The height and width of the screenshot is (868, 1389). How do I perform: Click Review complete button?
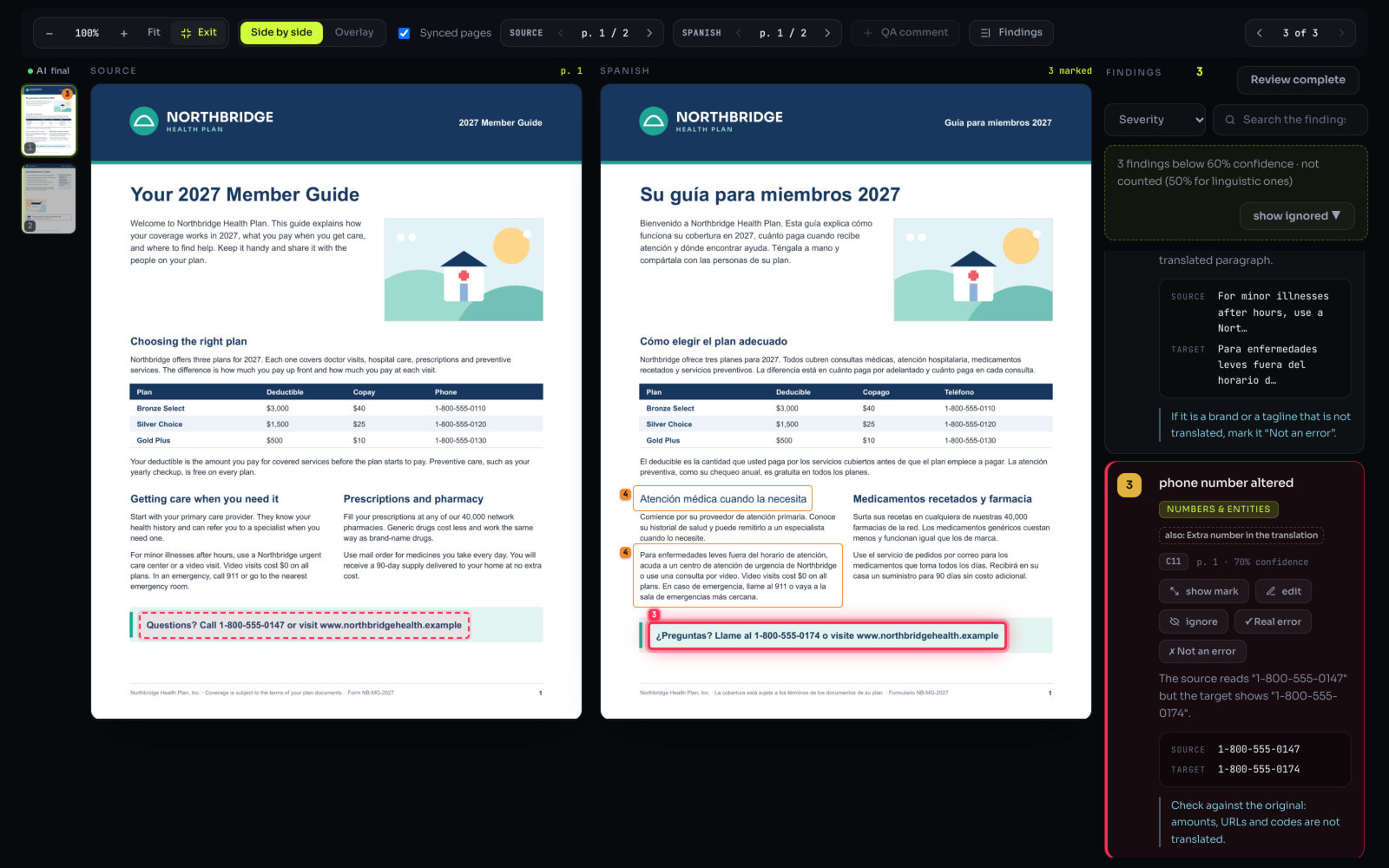coord(1298,80)
